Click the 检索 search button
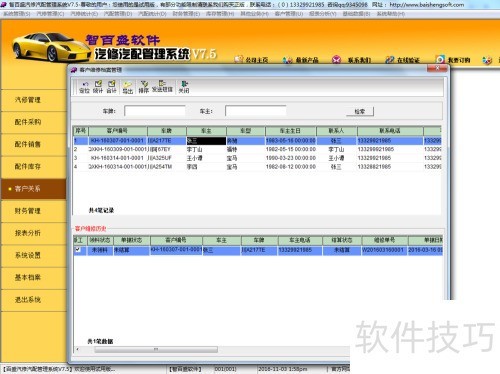Screen dimensions: 500x374 pos(360,112)
